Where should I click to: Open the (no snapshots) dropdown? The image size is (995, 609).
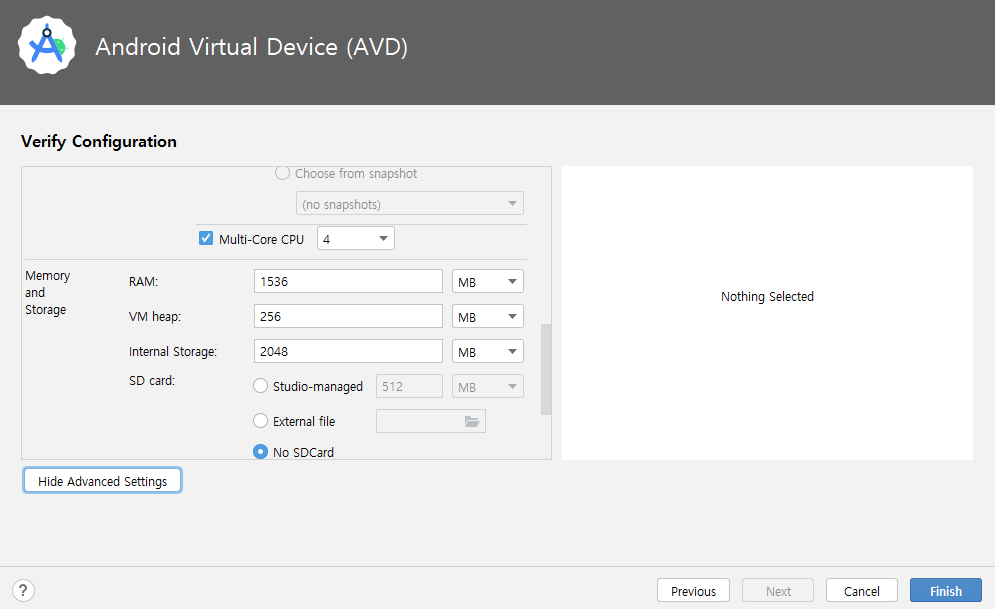pos(410,204)
